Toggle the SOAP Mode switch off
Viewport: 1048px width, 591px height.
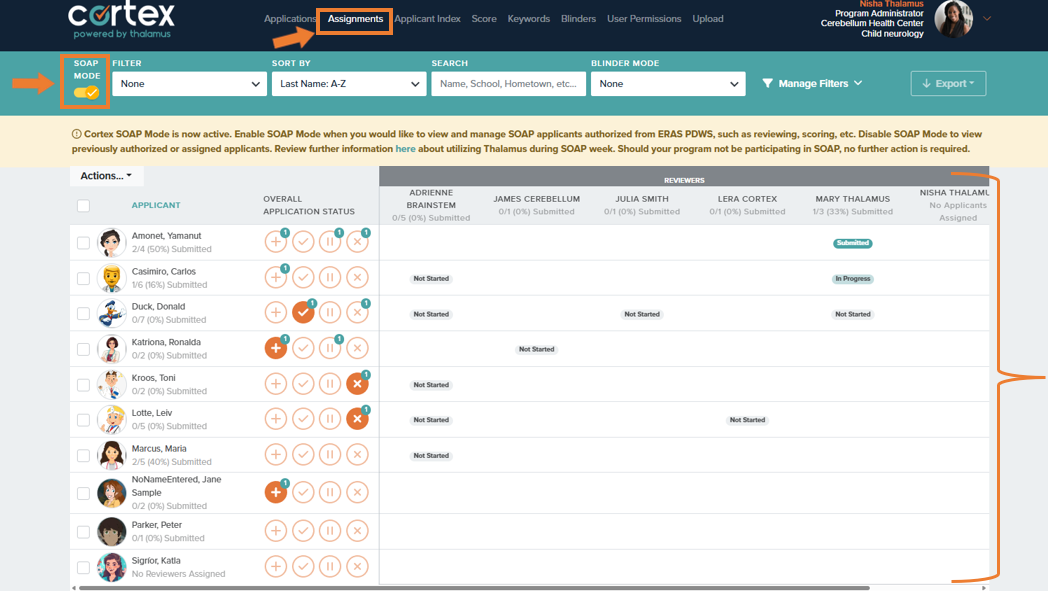click(x=86, y=93)
